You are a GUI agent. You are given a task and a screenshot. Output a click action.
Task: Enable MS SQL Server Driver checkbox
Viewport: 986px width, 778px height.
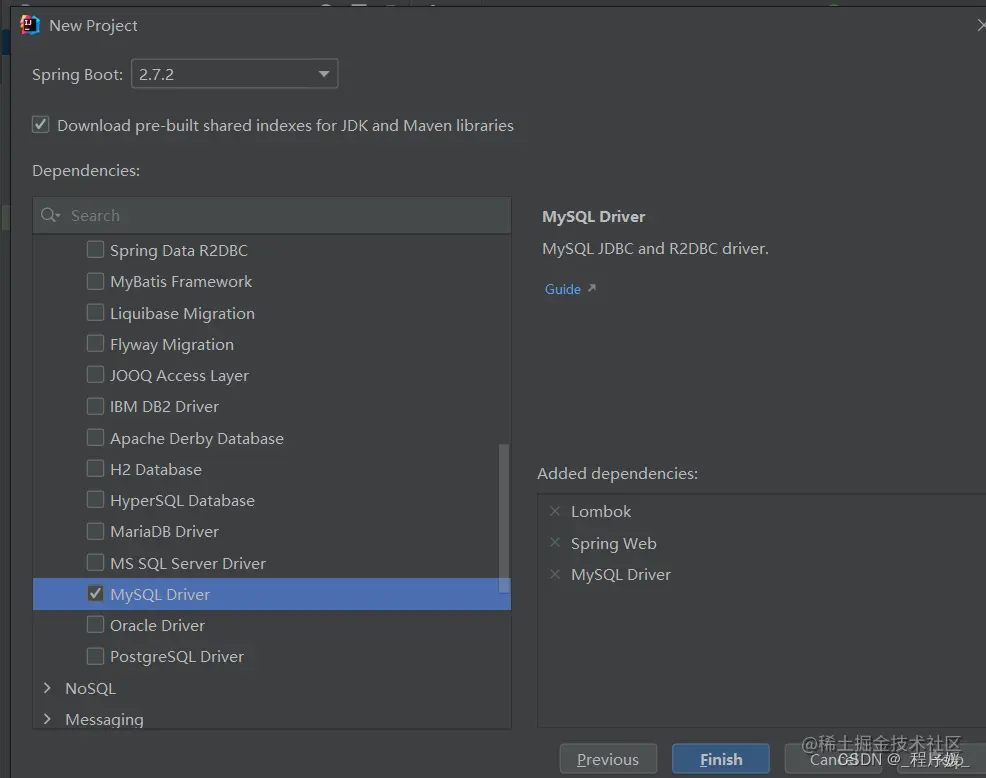coord(95,562)
